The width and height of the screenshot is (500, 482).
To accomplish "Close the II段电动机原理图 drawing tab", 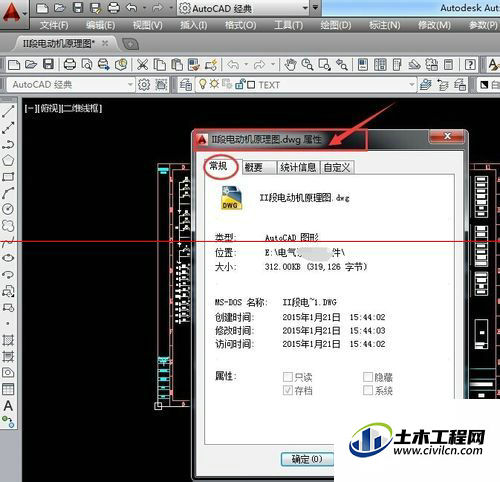I will (x=105, y=43).
